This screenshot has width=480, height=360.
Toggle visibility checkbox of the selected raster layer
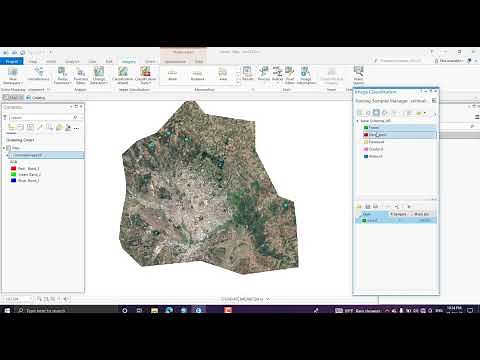pos(11,155)
